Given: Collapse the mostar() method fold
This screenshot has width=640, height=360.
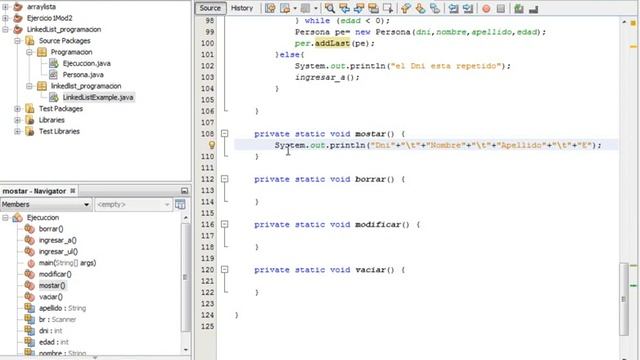Looking at the screenshot, I should pos(224,133).
